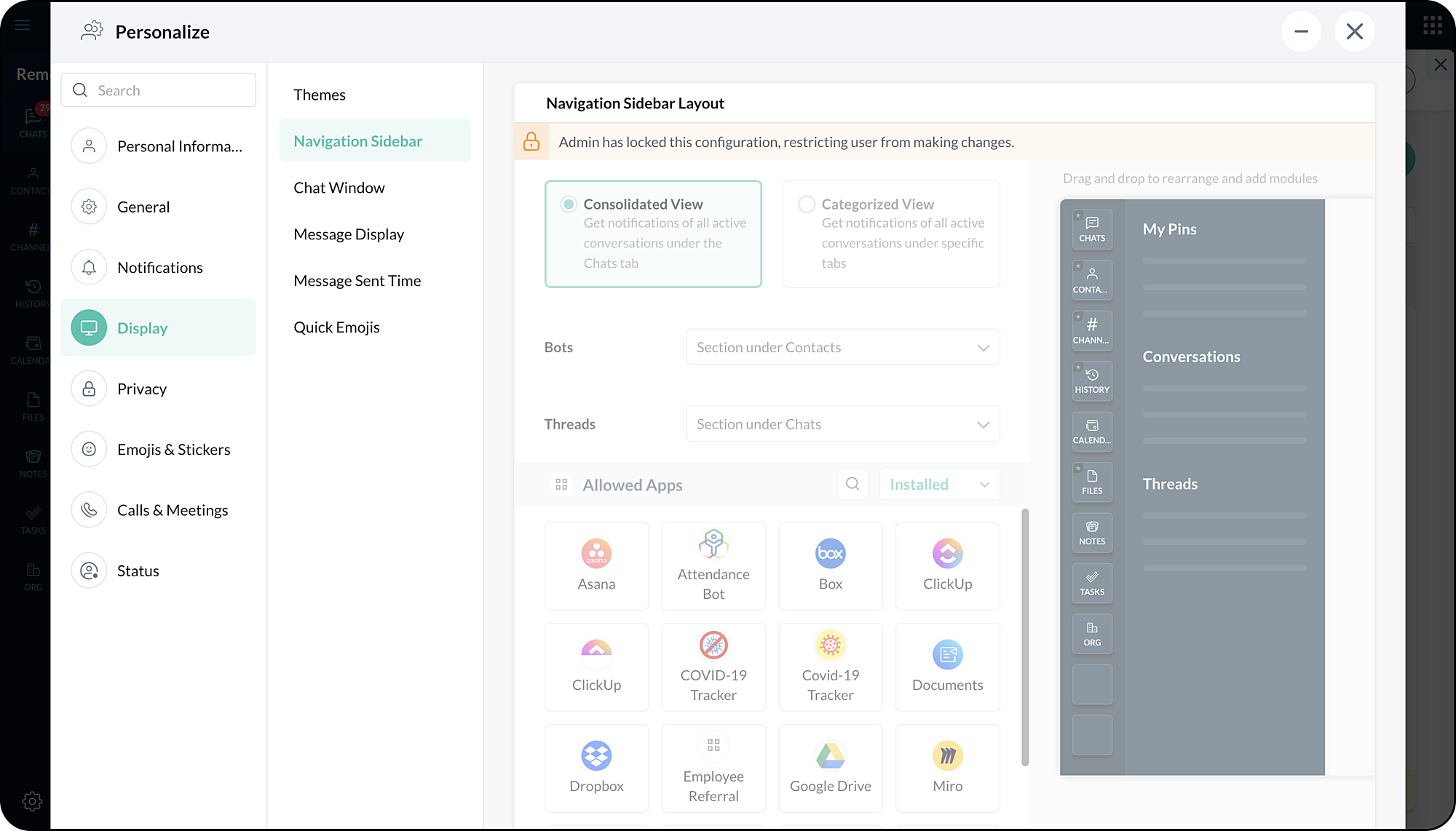Screen dimensions: 1456x831
Task: Click the Allowed Apps list scrollbar
Action: pyautogui.click(x=1025, y=637)
